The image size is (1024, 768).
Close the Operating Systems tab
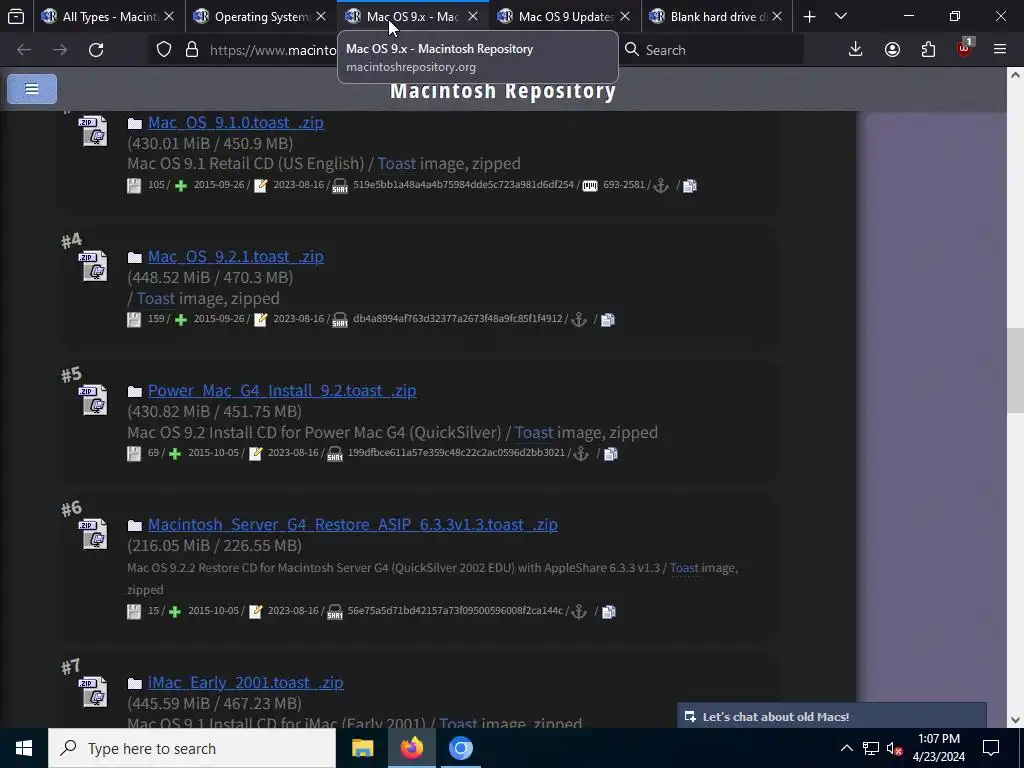click(321, 16)
